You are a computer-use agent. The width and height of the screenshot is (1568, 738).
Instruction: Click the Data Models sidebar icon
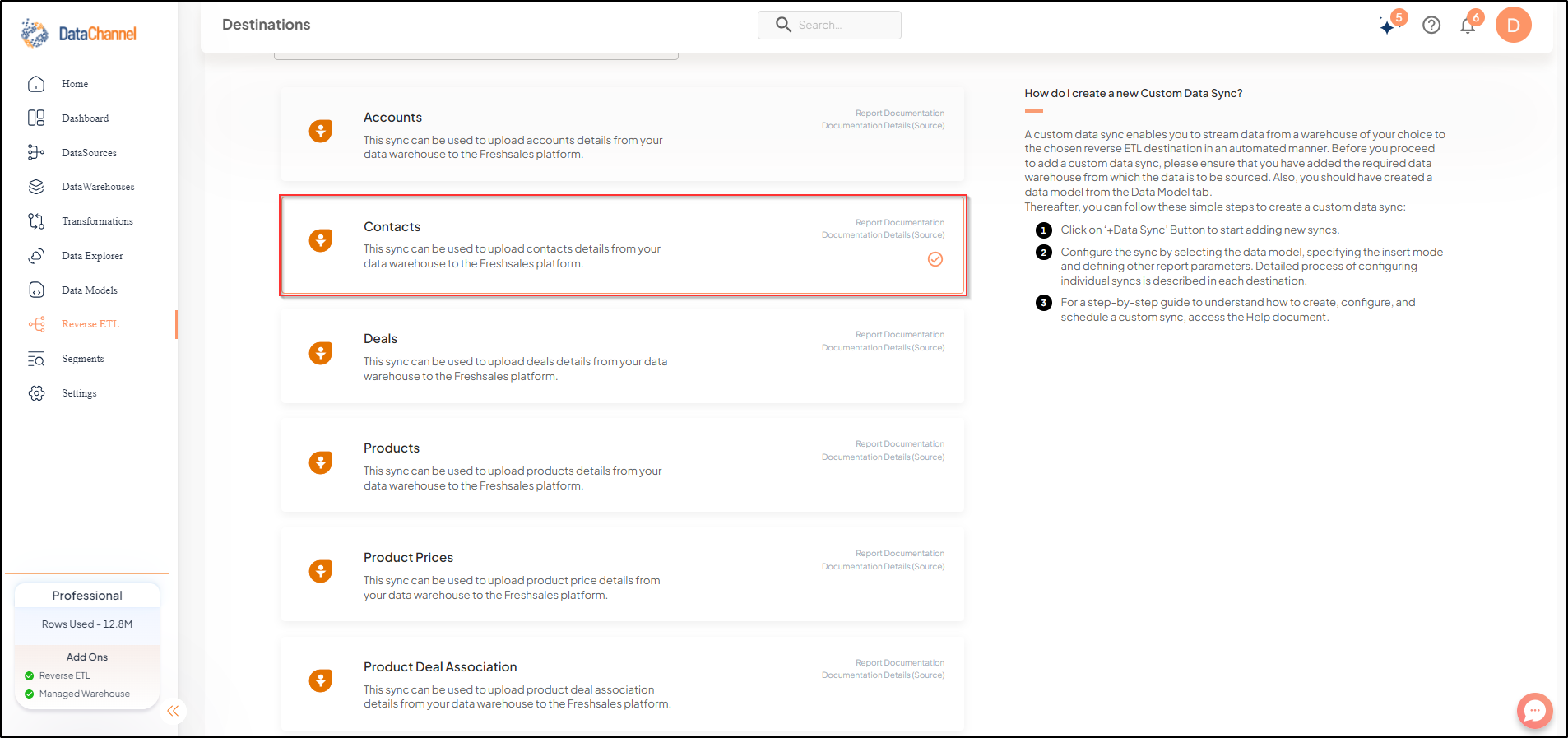click(x=36, y=290)
